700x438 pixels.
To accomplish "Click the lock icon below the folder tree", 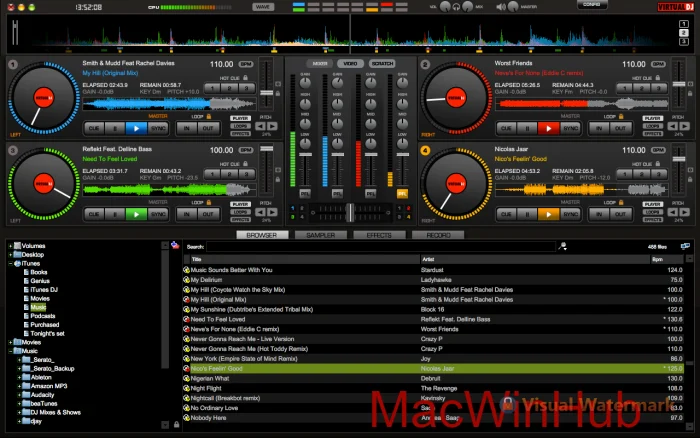I will tap(176, 424).
